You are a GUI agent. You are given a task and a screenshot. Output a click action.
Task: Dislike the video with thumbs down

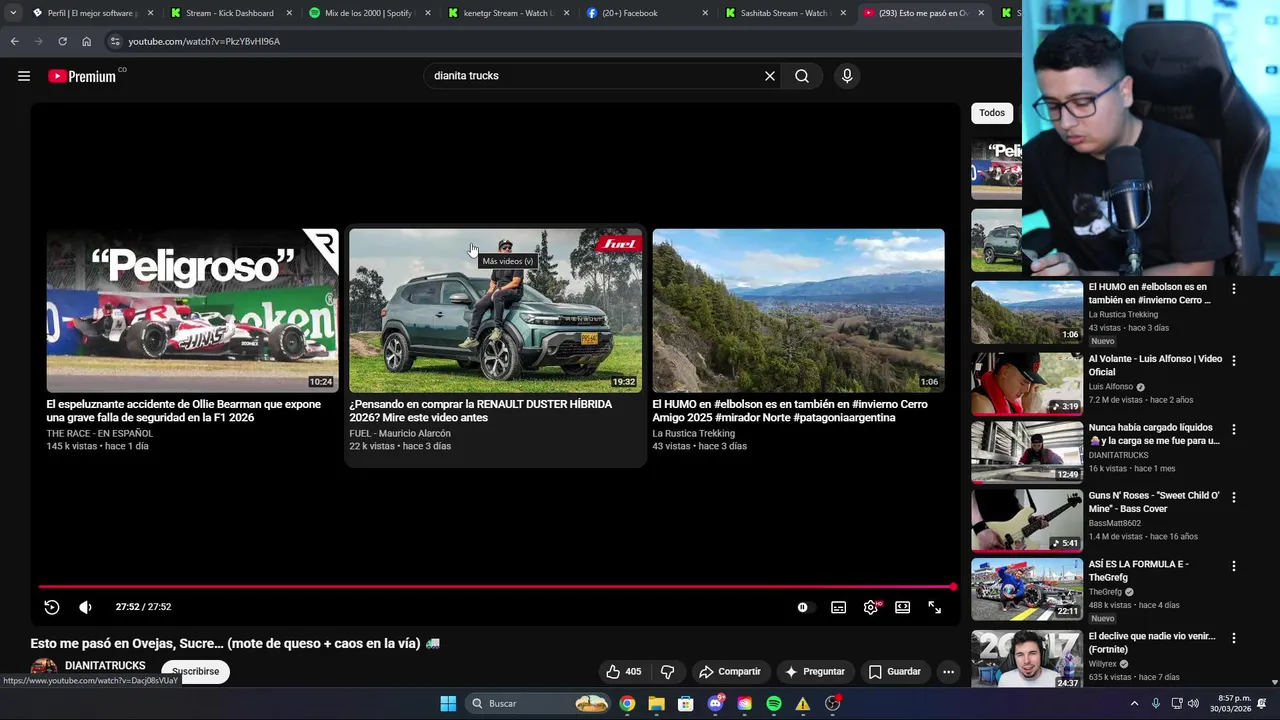pyautogui.click(x=668, y=671)
